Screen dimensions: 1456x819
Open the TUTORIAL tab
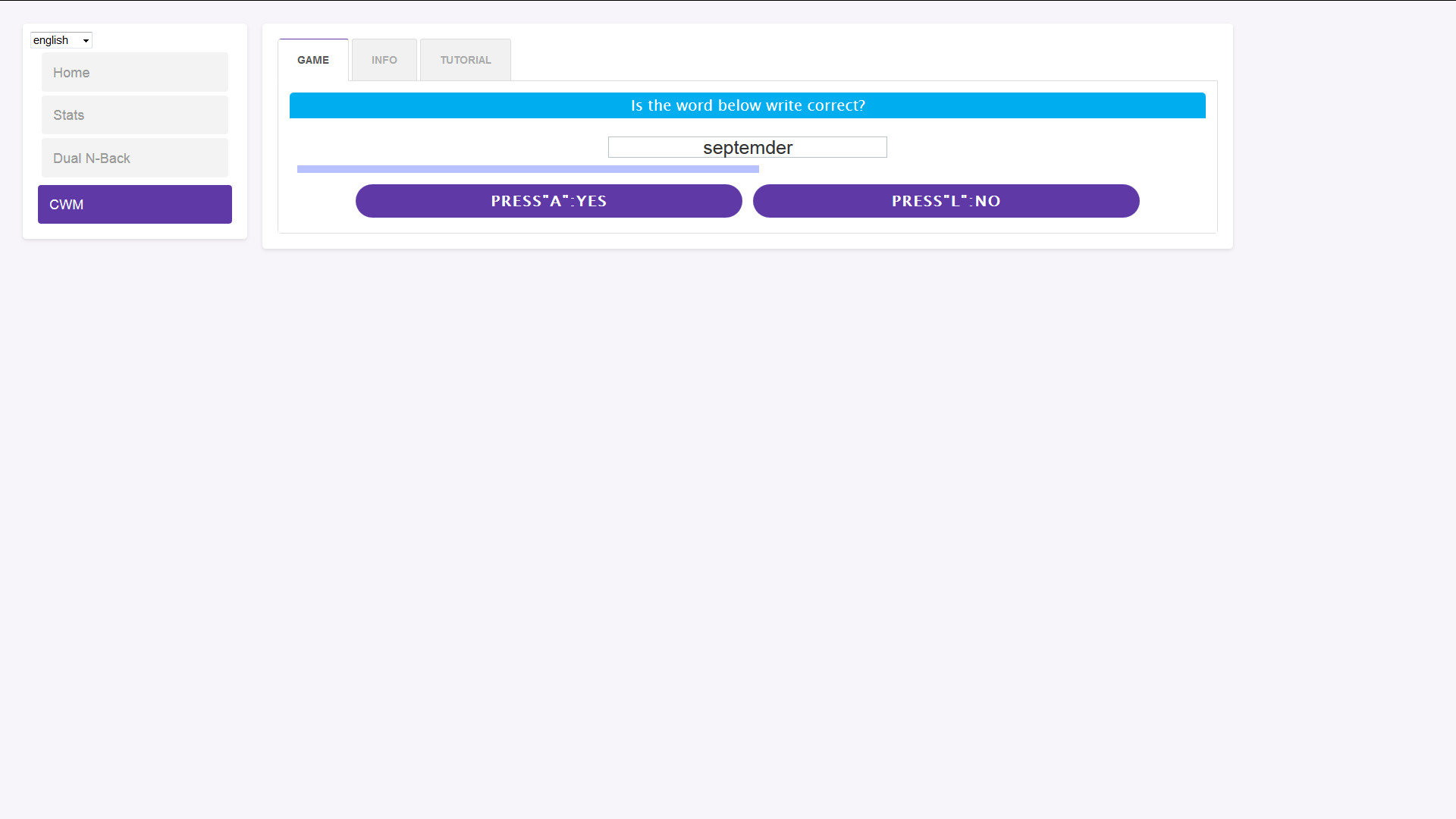pos(465,60)
